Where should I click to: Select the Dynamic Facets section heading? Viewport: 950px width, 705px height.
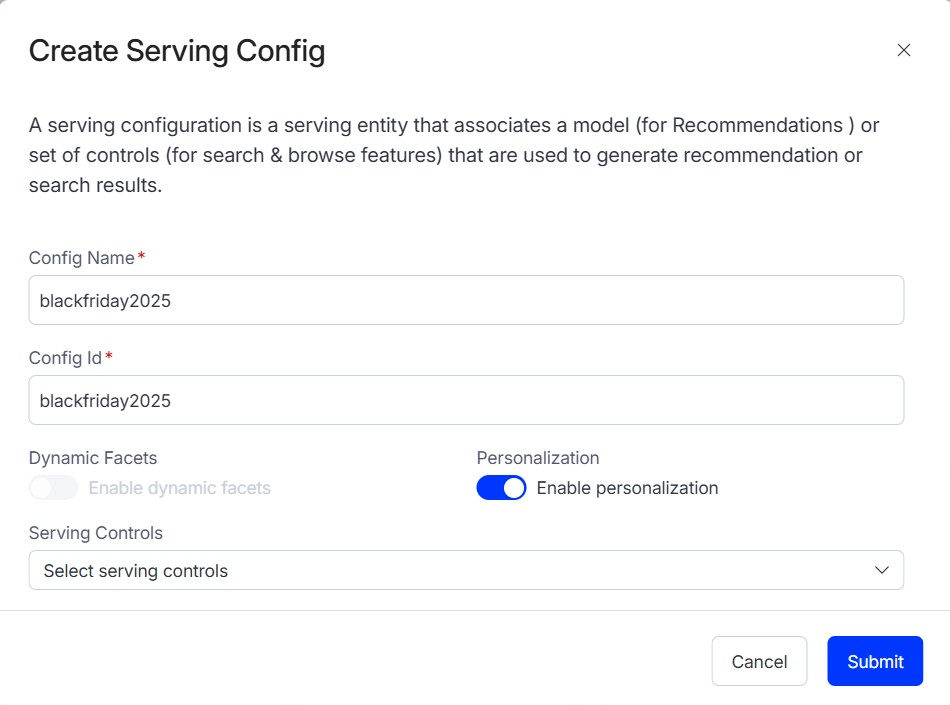93,458
